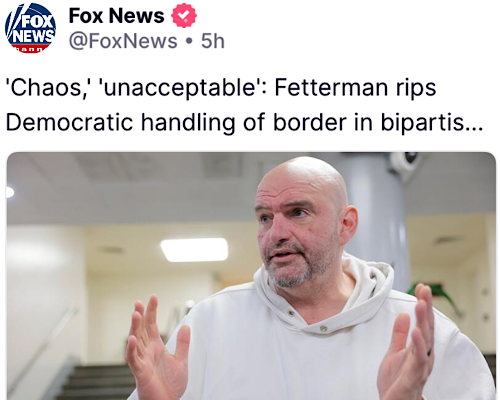Click the dot separator before the timestamp
Viewport: 500px width, 400px height.
pos(189,42)
